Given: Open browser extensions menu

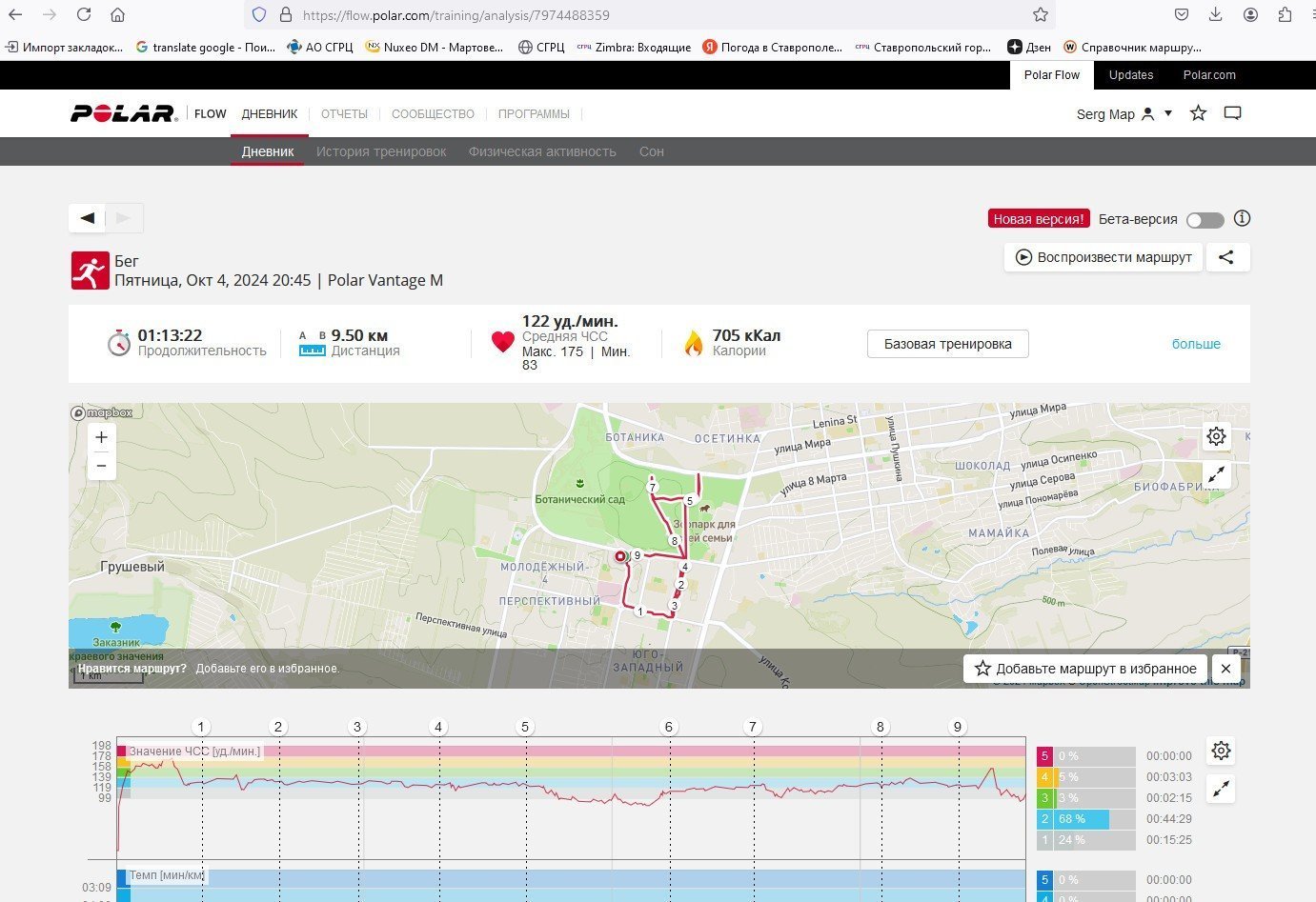Looking at the screenshot, I should click(x=1285, y=14).
